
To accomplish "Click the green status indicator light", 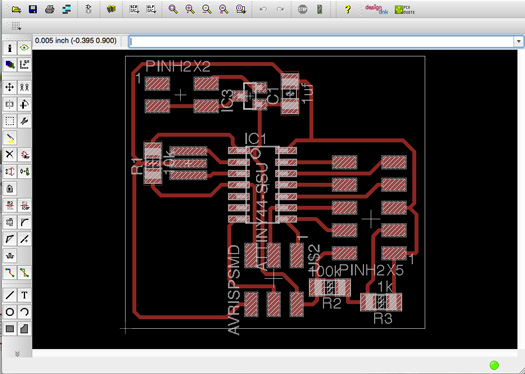I will point(494,365).
